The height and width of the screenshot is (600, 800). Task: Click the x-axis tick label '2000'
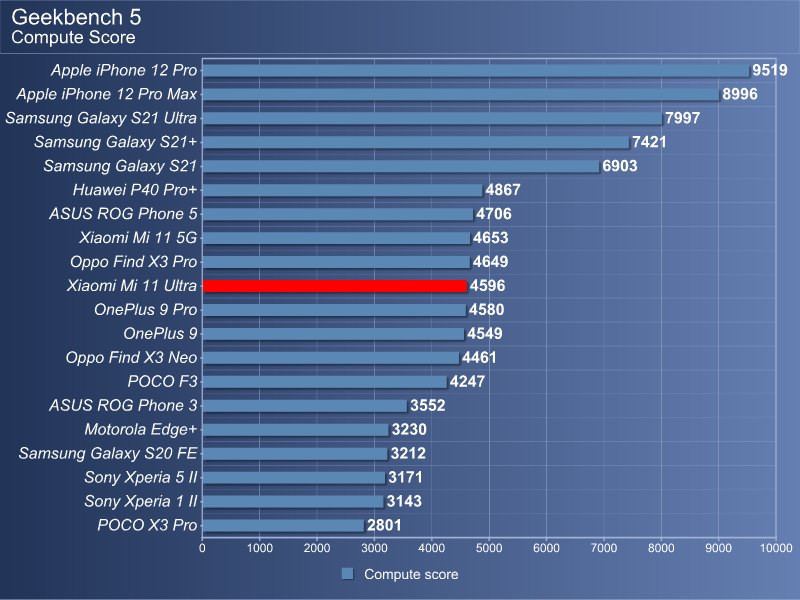click(x=317, y=548)
